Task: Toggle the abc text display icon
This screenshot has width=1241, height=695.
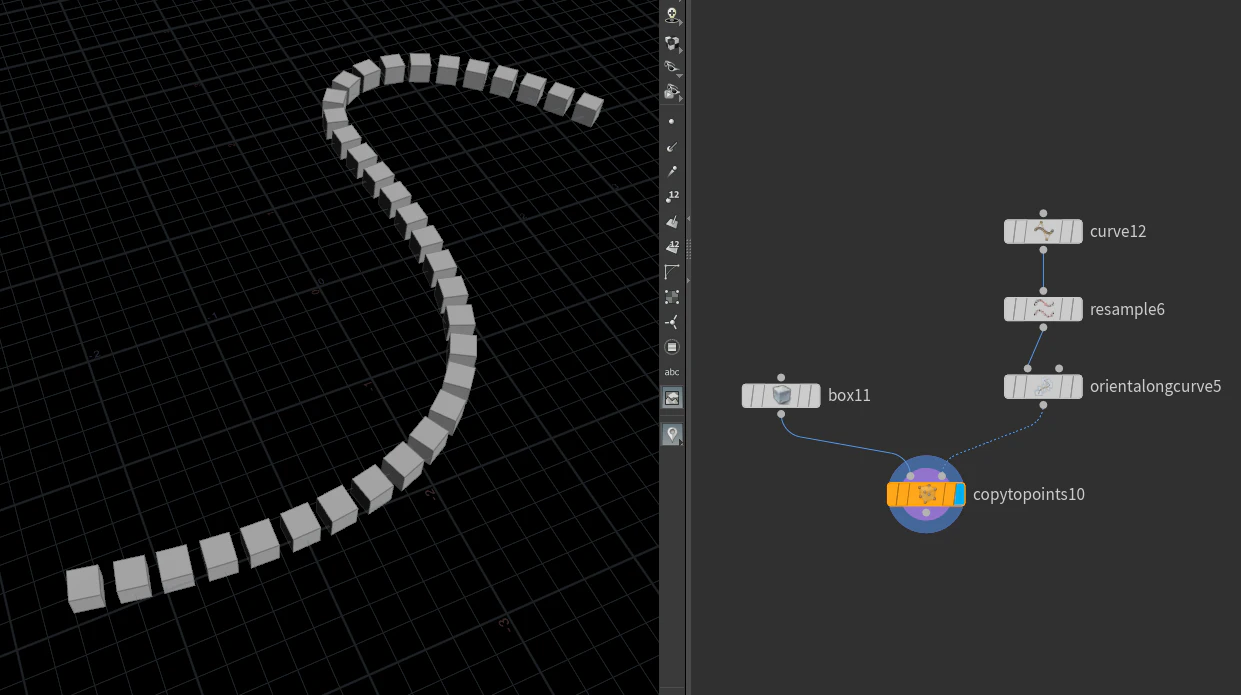Action: (672, 372)
